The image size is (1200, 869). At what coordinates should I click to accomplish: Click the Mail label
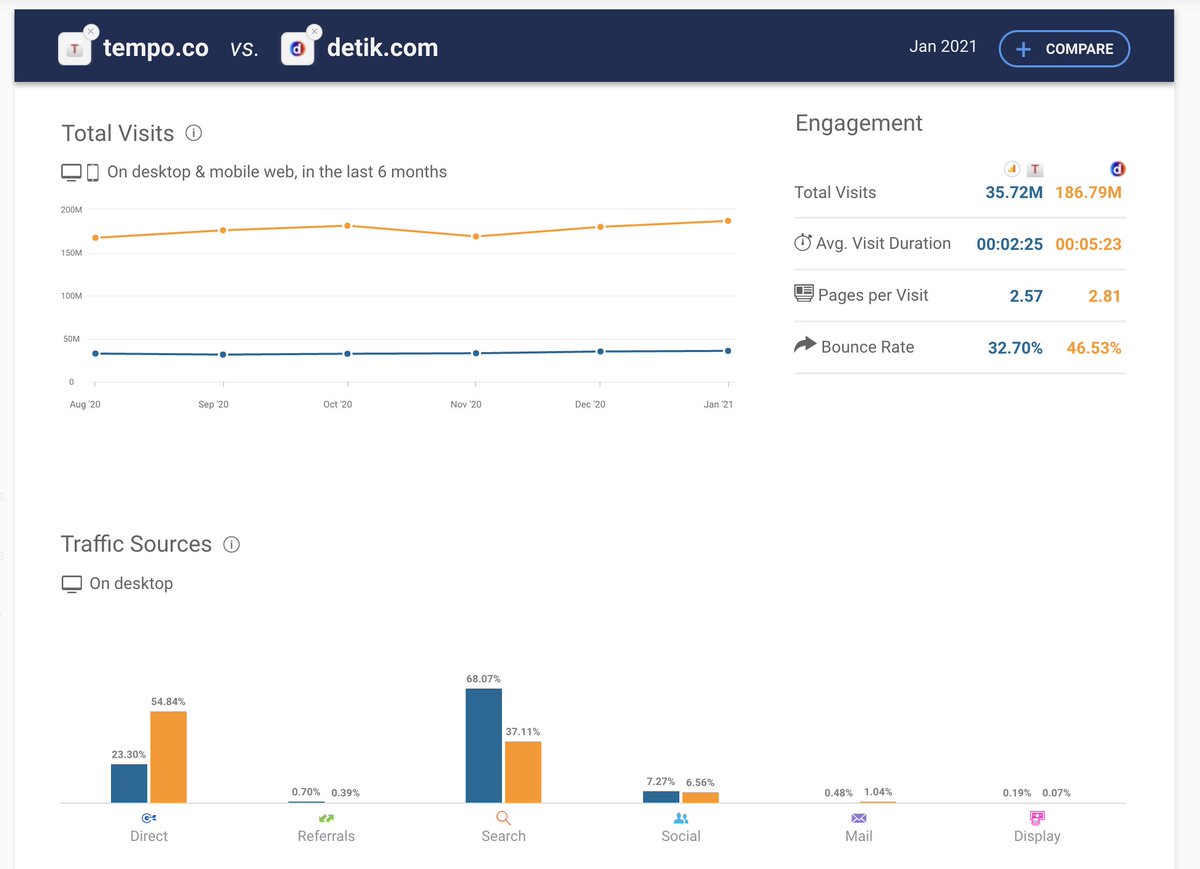tap(859, 836)
